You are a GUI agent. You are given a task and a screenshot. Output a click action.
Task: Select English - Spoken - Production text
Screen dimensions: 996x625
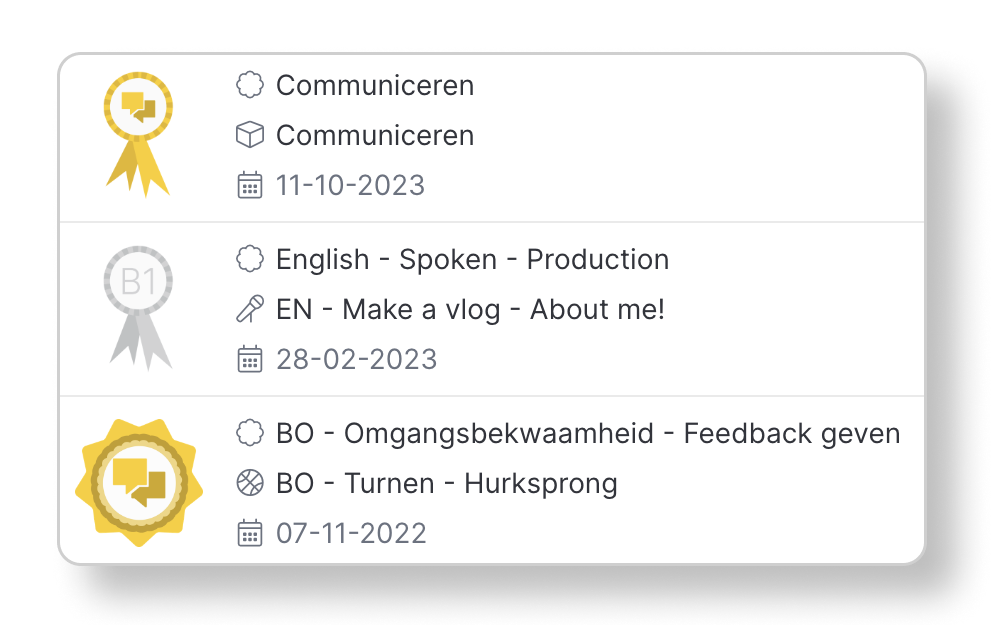pyautogui.click(x=473, y=260)
